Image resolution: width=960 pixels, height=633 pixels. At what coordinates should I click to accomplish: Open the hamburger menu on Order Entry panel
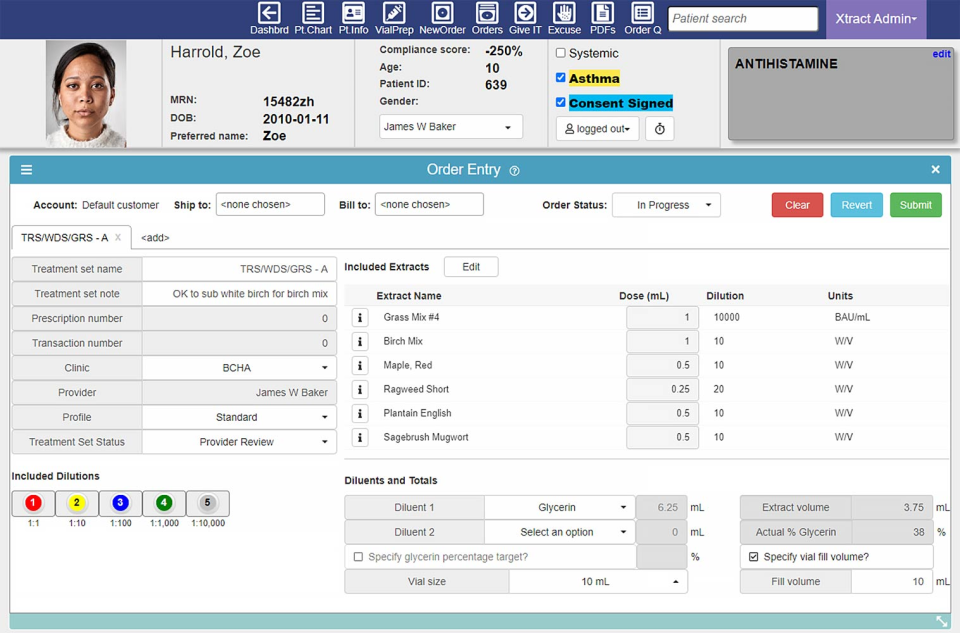26,169
